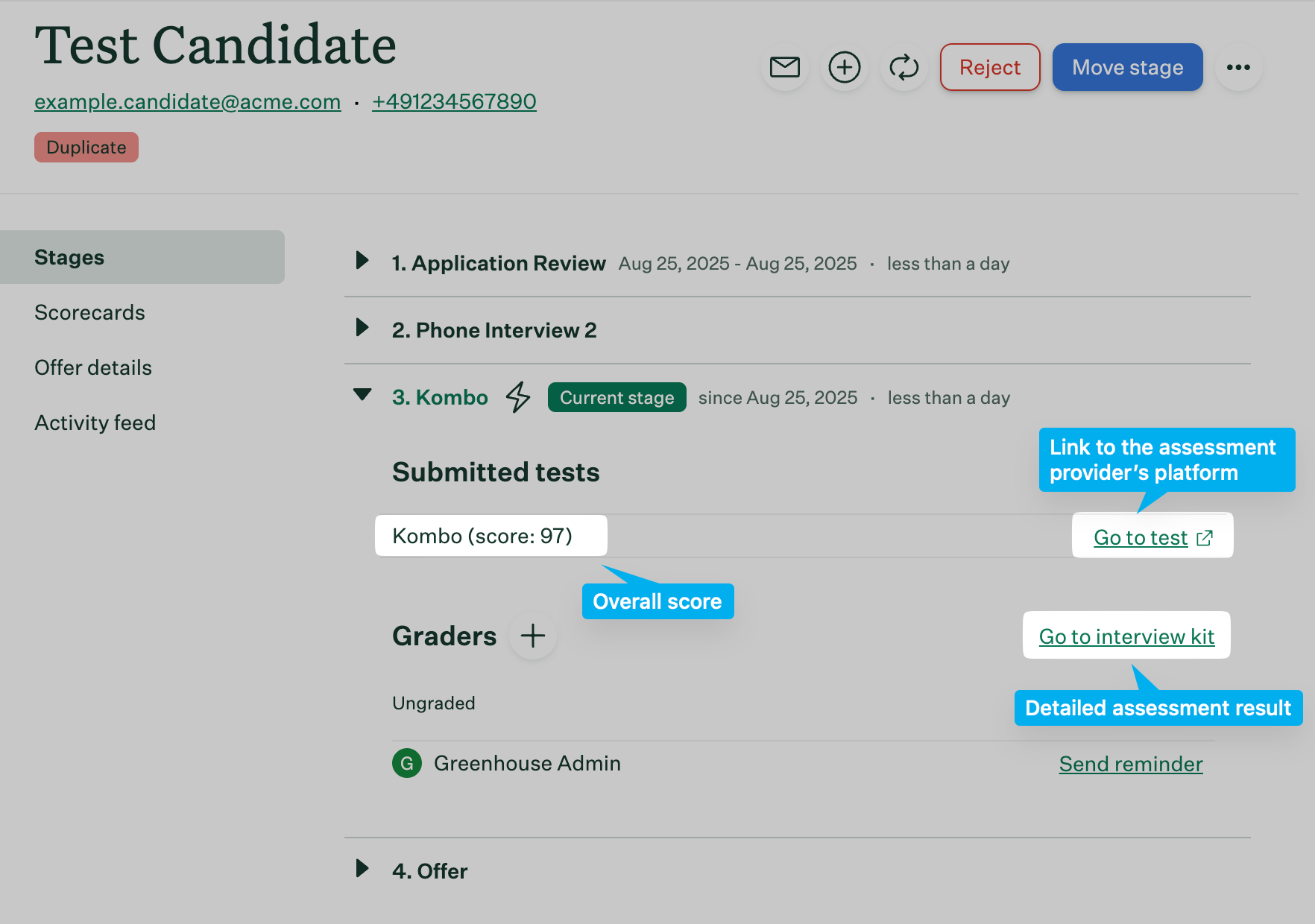Add a grader with the plus icon
Image resolution: width=1315 pixels, height=924 pixels.
(x=532, y=636)
